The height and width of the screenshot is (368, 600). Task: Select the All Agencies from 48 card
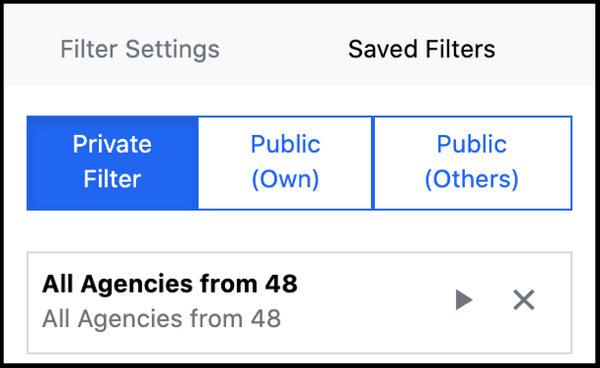[x=299, y=303]
